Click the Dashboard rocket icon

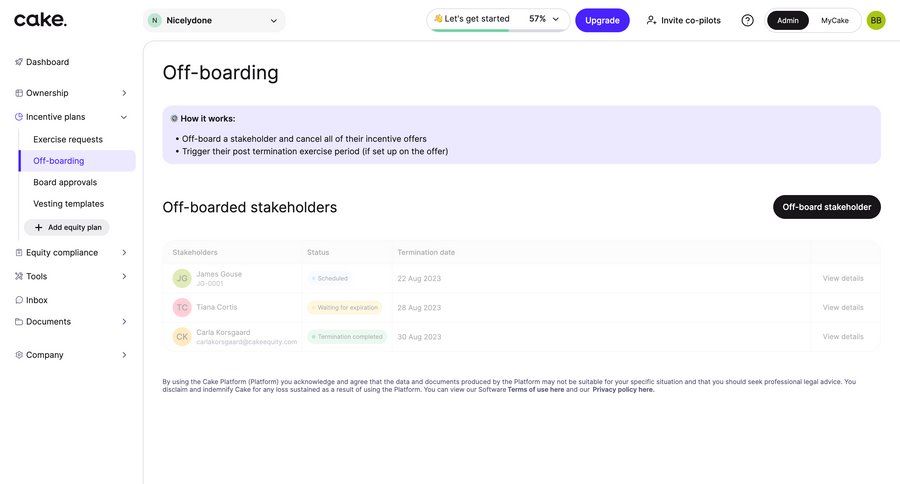point(19,62)
